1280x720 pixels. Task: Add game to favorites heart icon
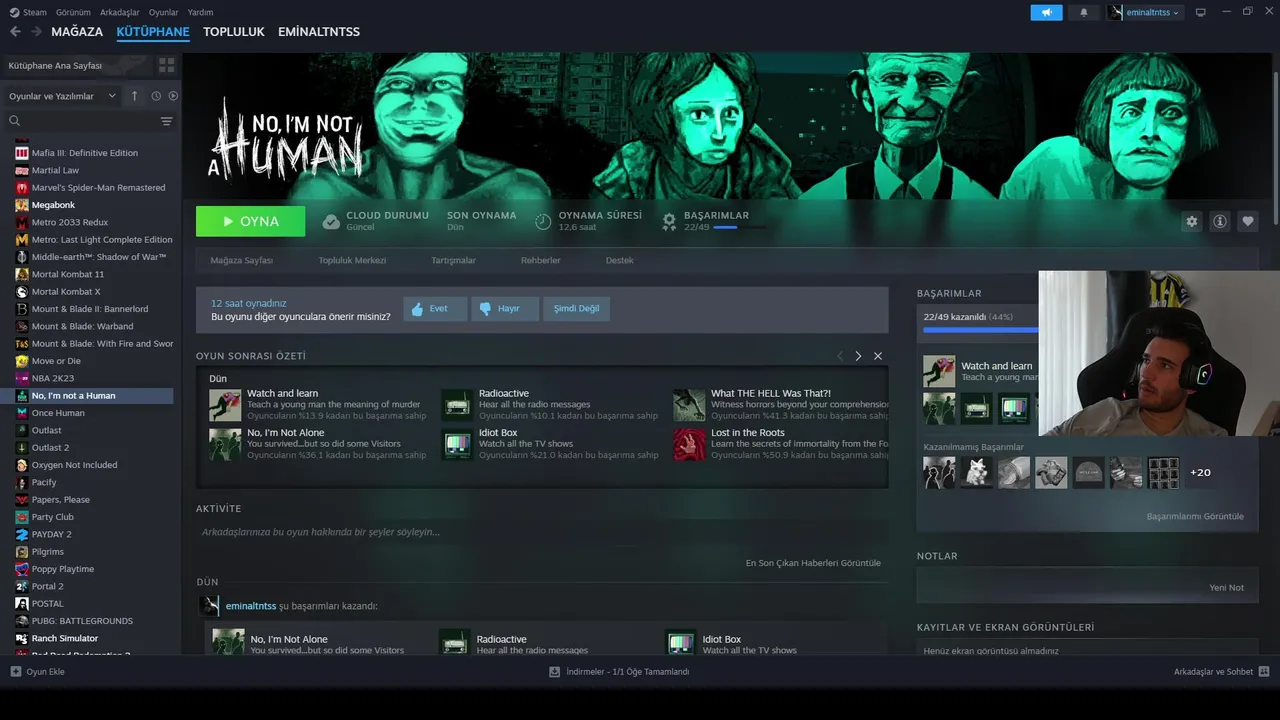[1247, 222]
